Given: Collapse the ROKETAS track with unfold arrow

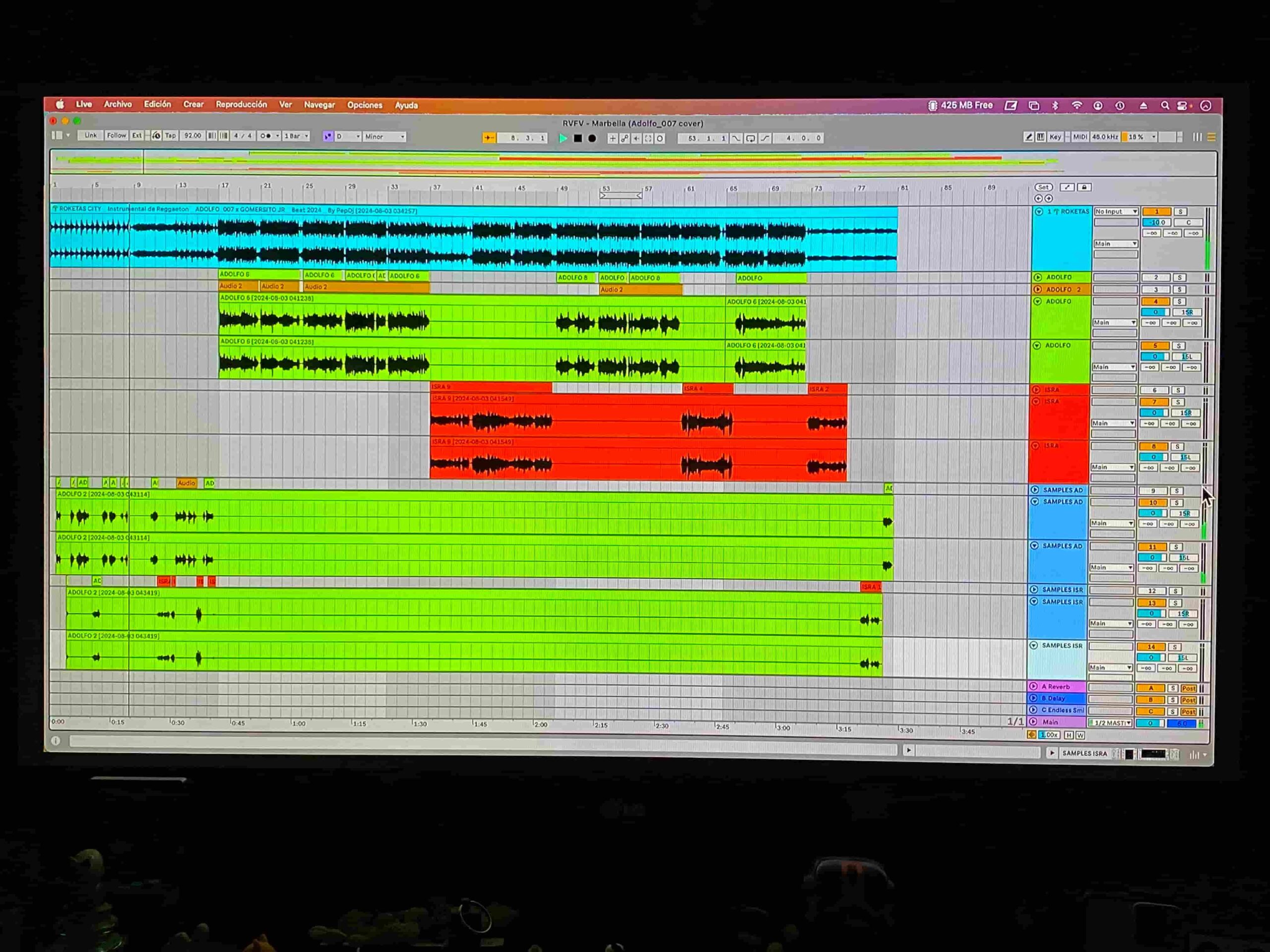Looking at the screenshot, I should click(x=1039, y=212).
